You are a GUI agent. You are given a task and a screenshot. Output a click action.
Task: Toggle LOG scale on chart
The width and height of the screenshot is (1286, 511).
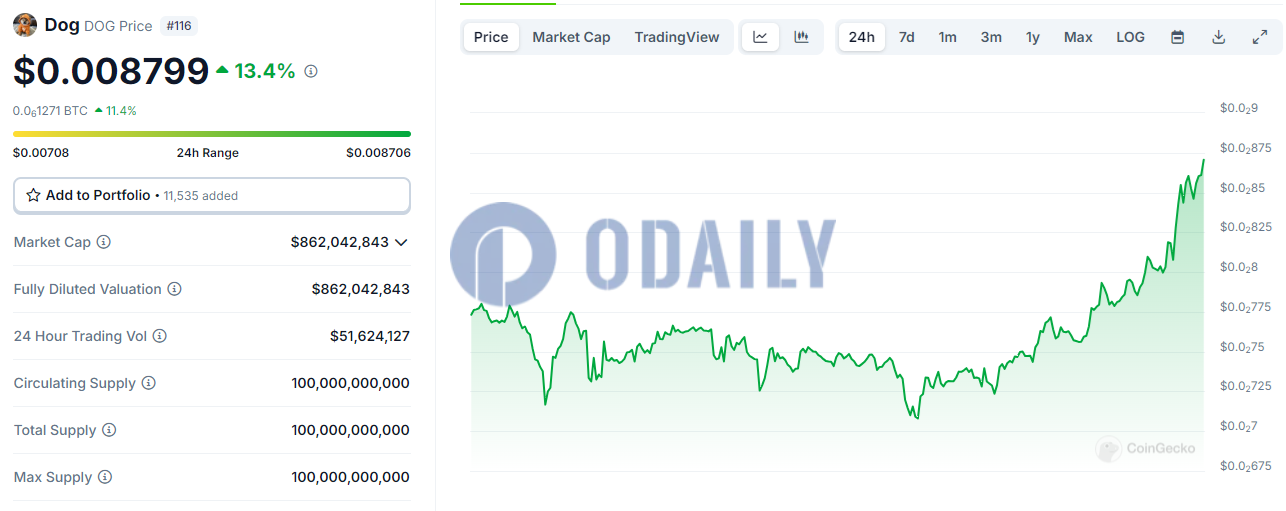pyautogui.click(x=1130, y=37)
